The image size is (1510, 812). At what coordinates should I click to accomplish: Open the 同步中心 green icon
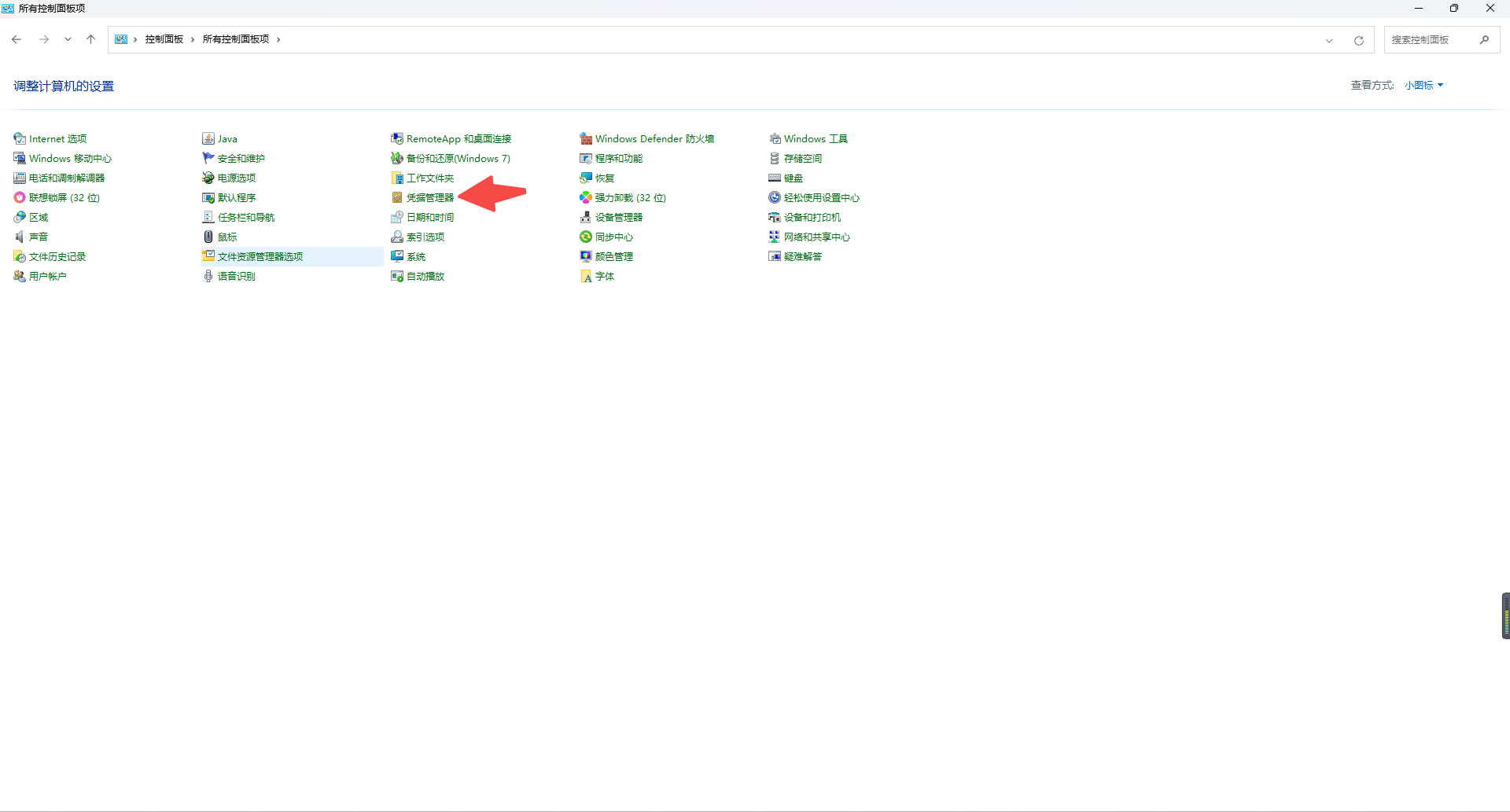(586, 237)
